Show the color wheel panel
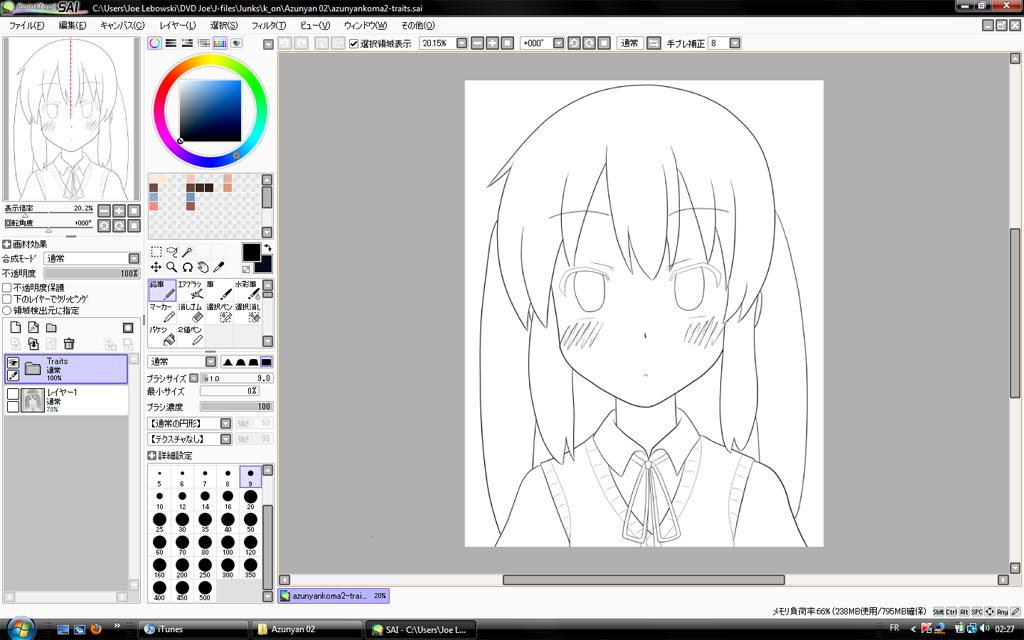 155,43
